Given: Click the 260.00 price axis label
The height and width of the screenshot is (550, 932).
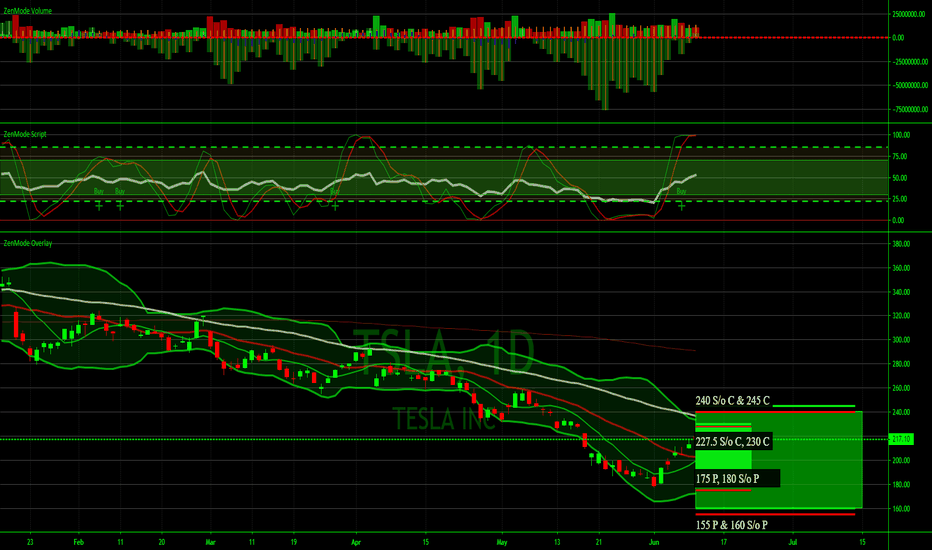Looking at the screenshot, I should 901,388.
